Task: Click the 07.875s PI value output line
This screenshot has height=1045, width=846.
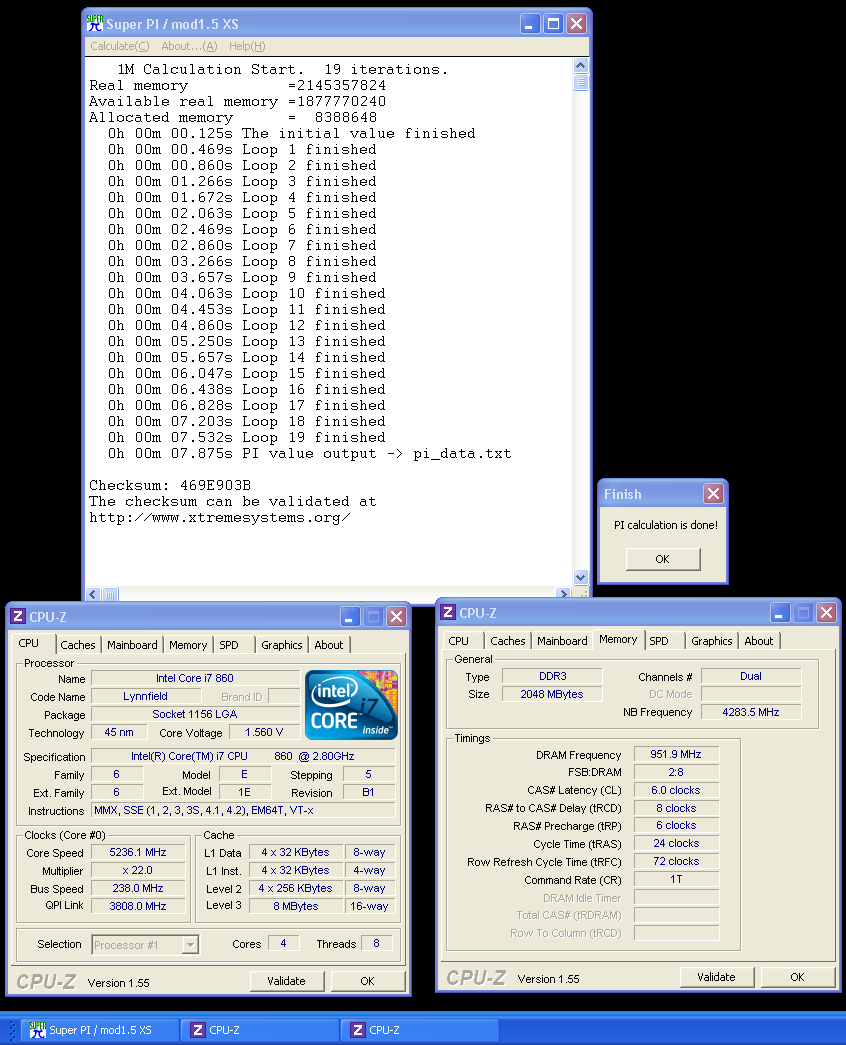Action: [309, 454]
